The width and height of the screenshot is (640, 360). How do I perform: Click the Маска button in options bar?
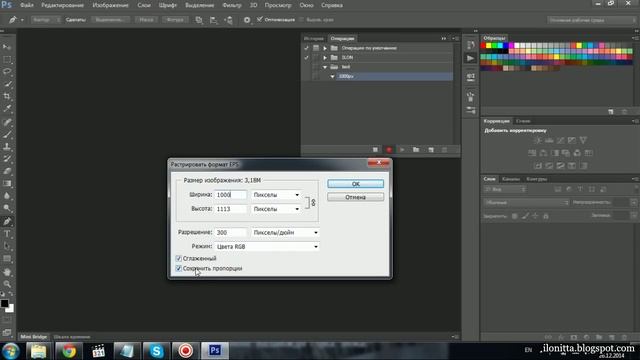(146, 20)
